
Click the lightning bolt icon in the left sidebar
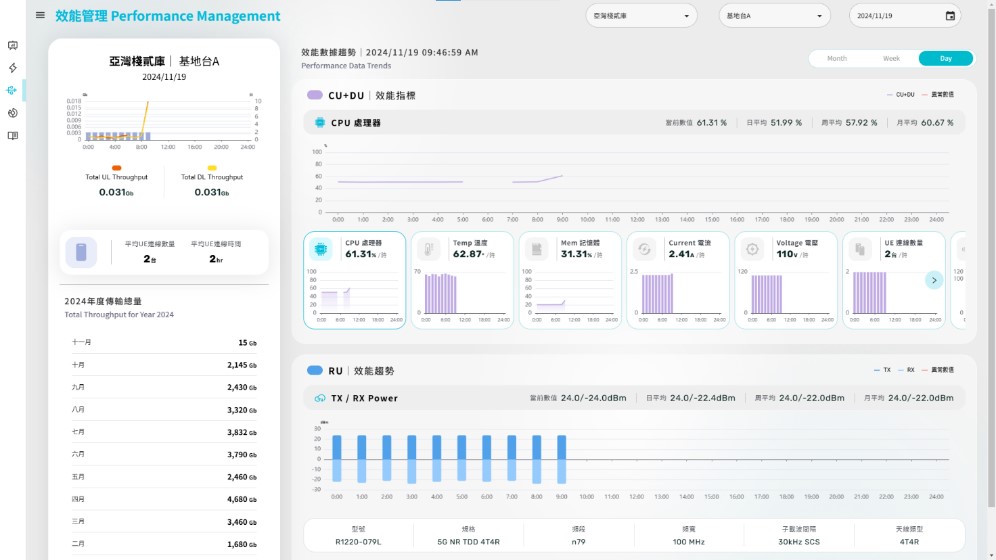[x=12, y=68]
